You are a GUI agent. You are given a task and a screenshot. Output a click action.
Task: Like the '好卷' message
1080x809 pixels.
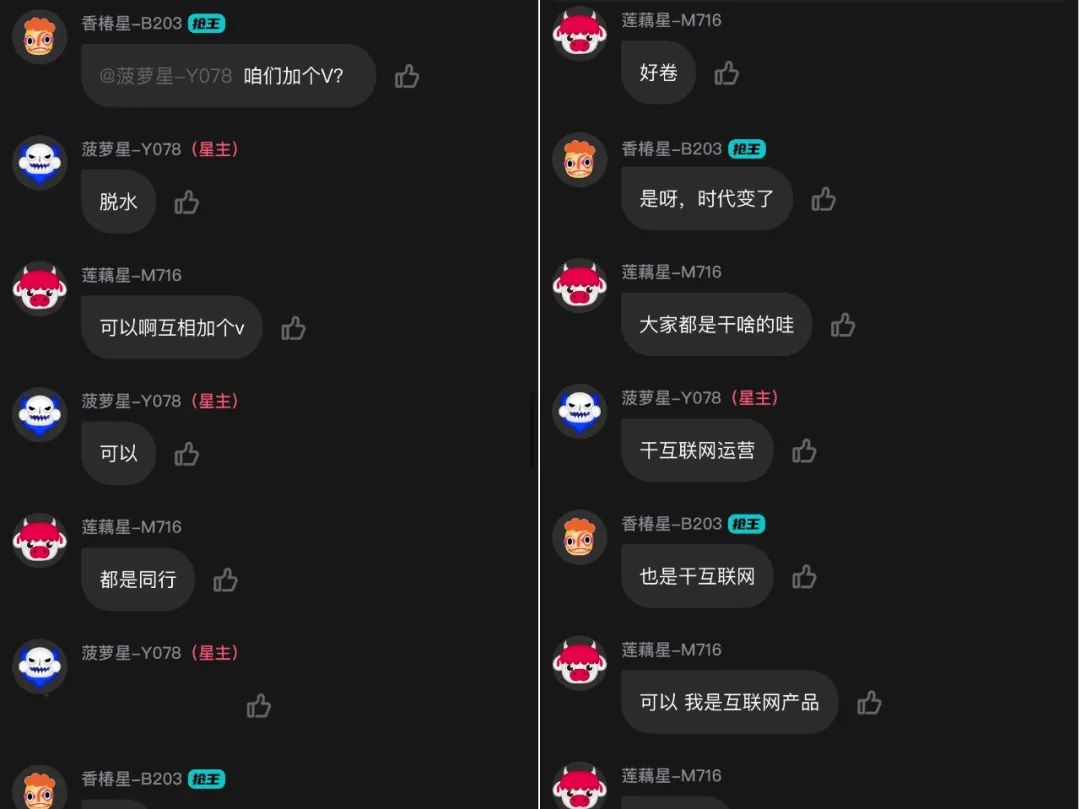click(x=727, y=73)
